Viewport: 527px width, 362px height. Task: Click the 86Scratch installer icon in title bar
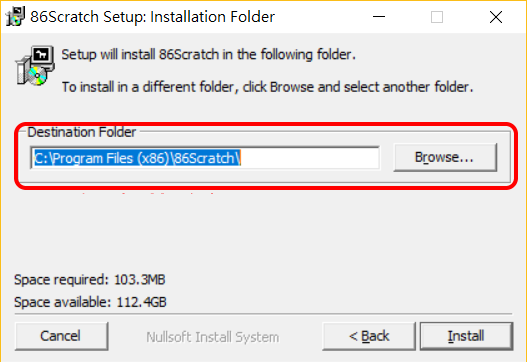[x=15, y=16]
